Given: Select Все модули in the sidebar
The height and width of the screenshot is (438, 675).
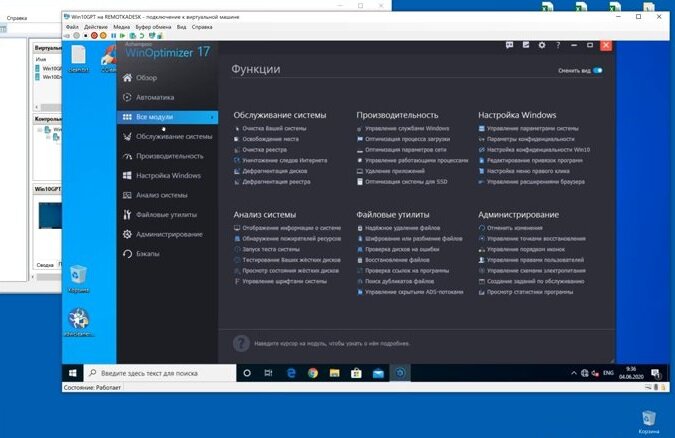Looking at the screenshot, I should (x=167, y=117).
